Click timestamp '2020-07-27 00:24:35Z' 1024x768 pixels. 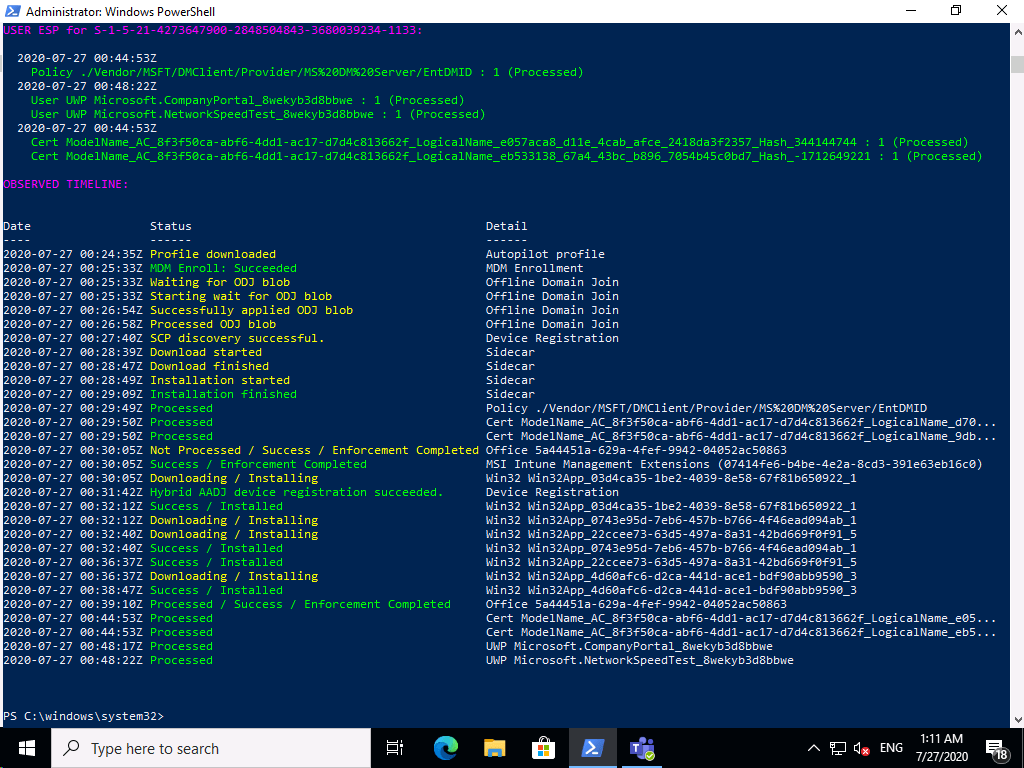tap(73, 254)
